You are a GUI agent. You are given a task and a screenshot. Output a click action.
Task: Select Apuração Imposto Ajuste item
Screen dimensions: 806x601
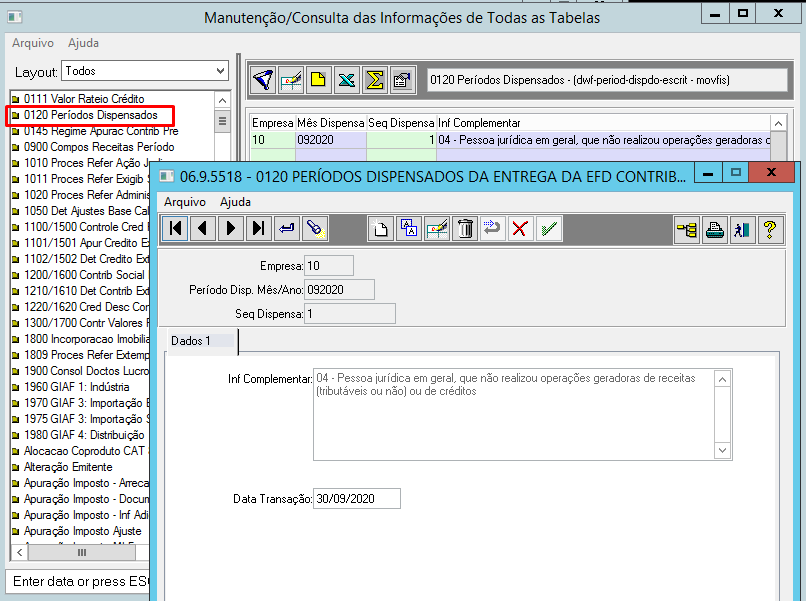point(77,531)
